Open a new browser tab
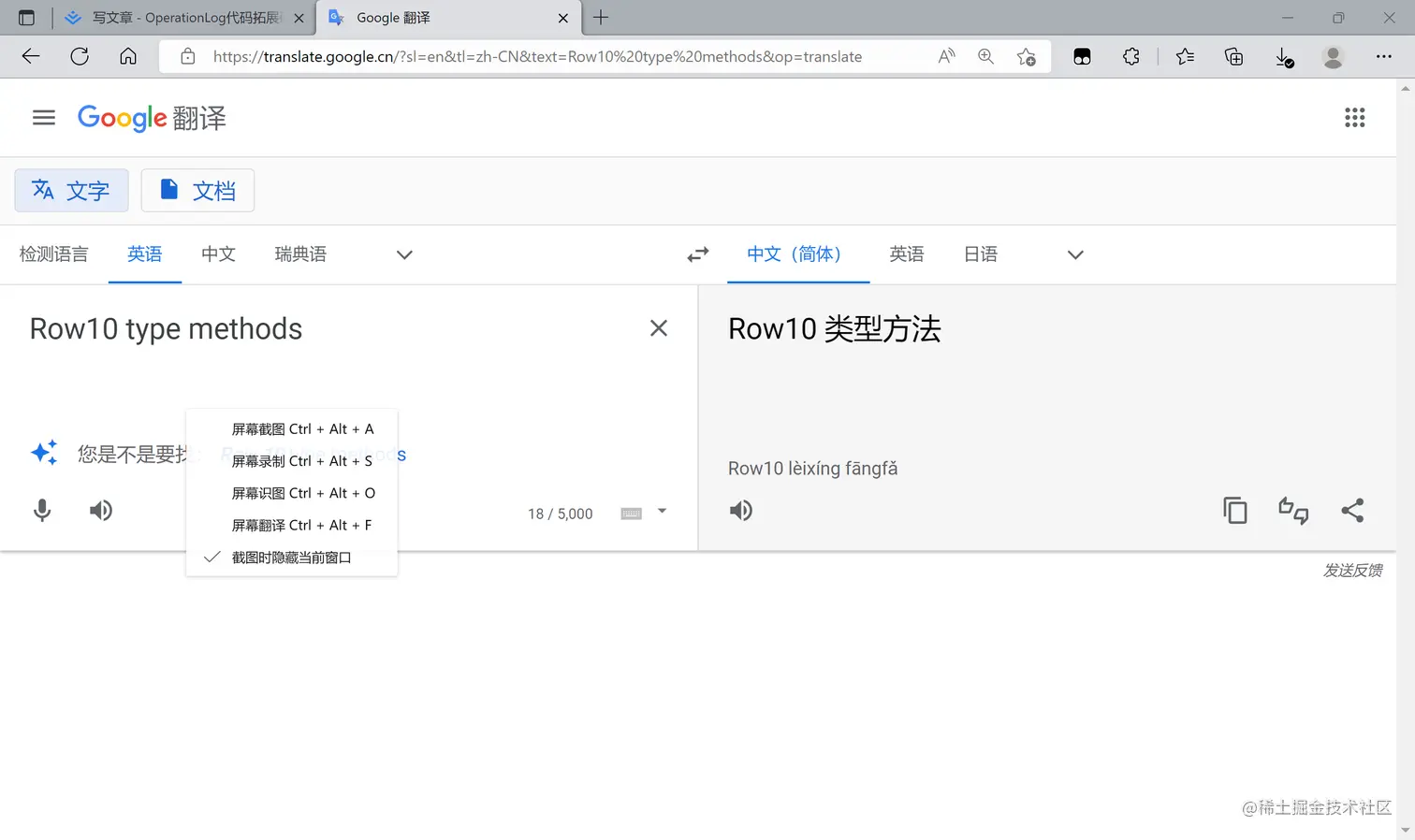This screenshot has height=840, width=1415. pos(601,17)
